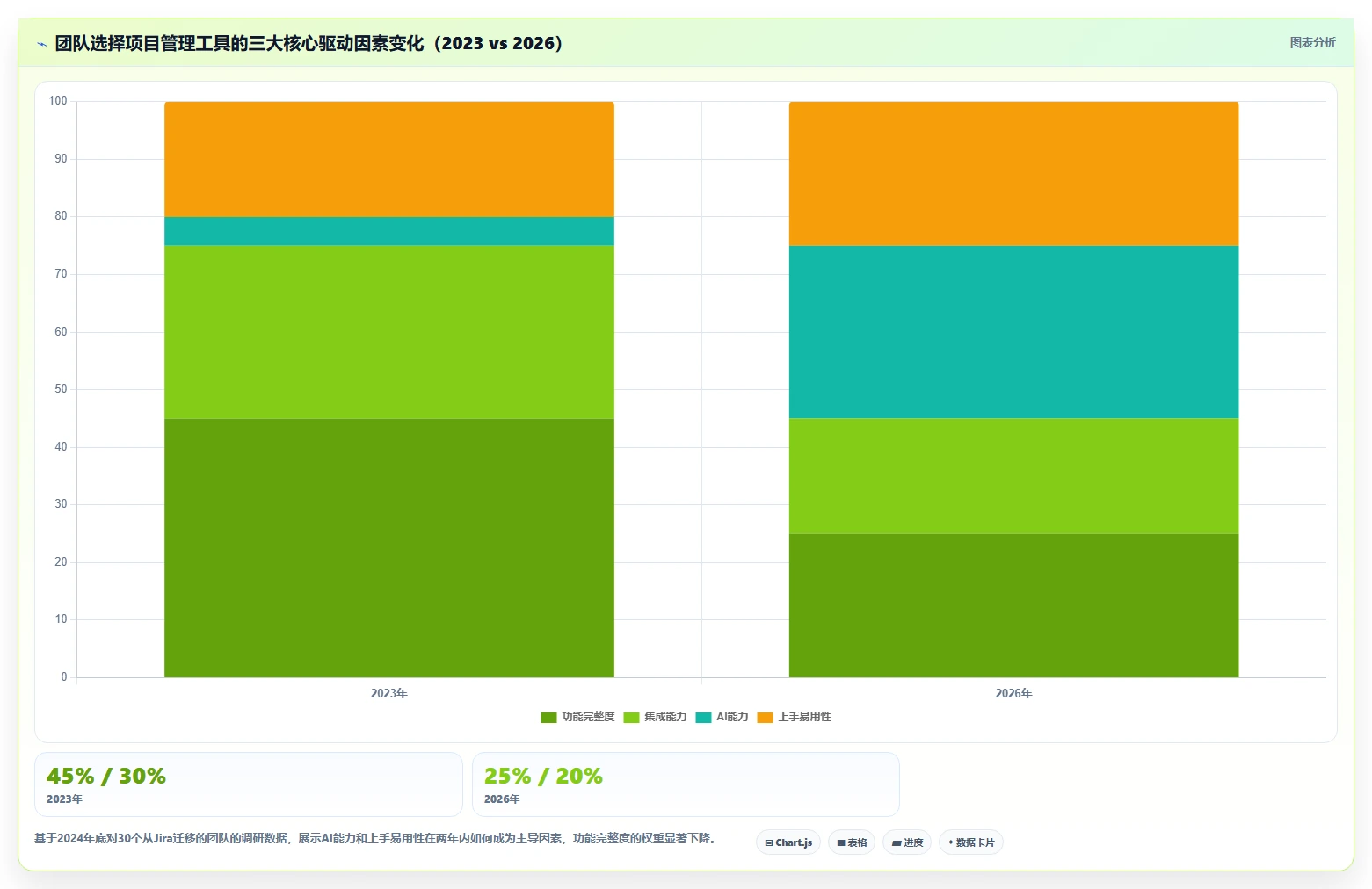Click the 图表分析 label at top right
1372x889 pixels.
1312,42
